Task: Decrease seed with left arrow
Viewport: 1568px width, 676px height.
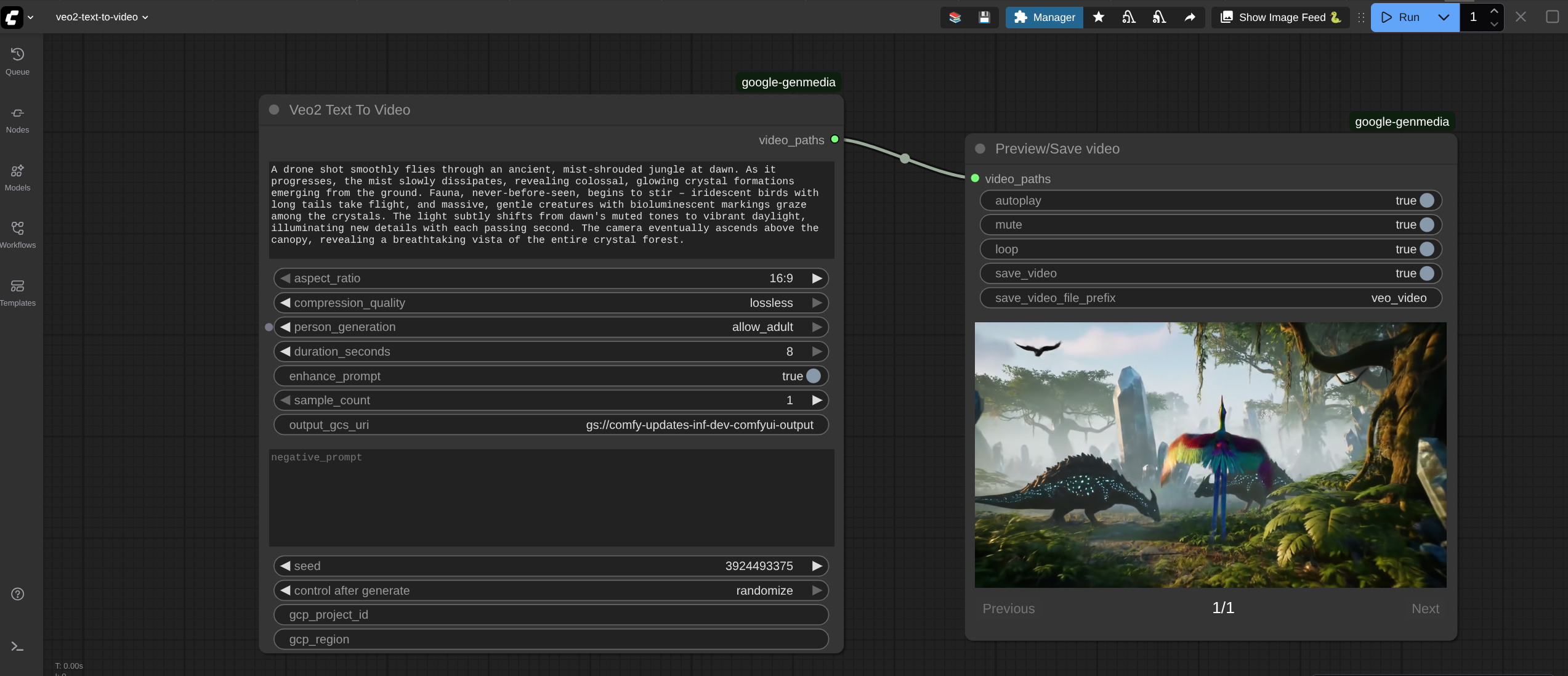Action: [285, 566]
